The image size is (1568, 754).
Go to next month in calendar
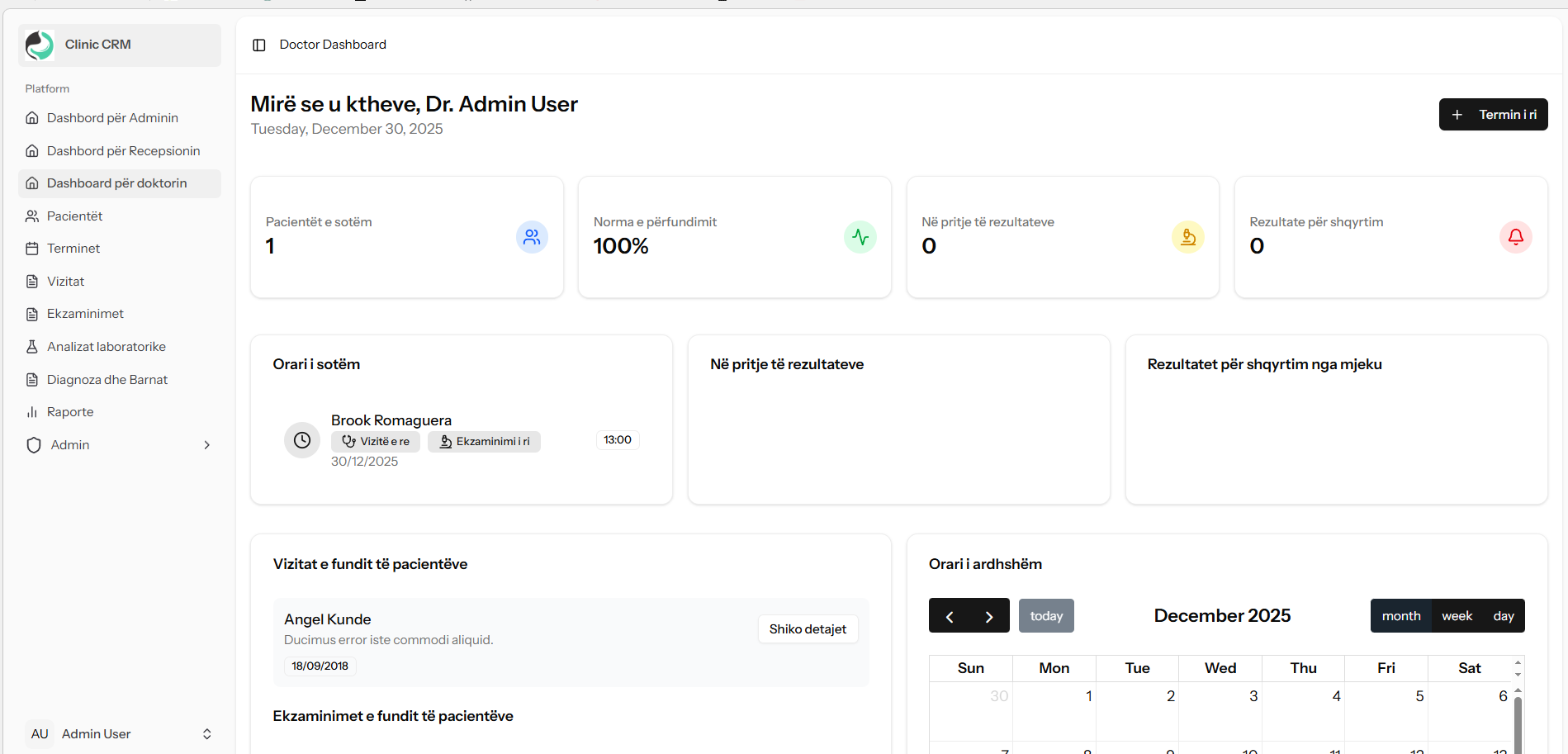[x=989, y=616]
